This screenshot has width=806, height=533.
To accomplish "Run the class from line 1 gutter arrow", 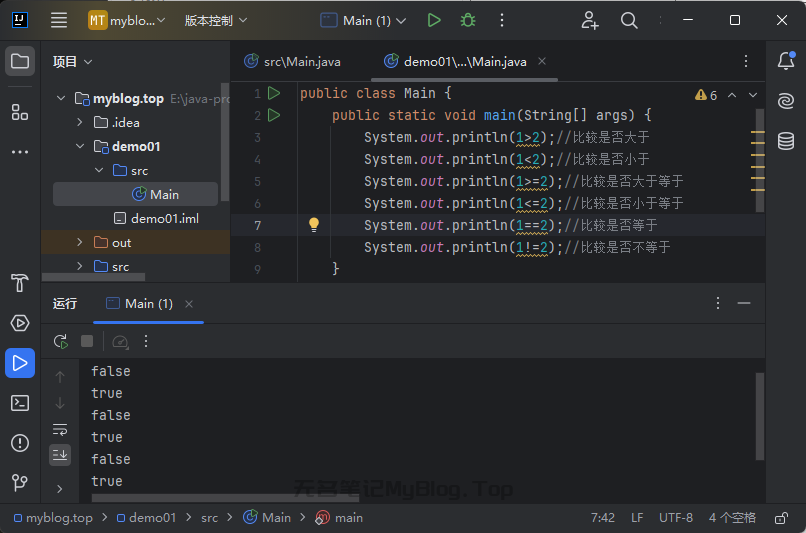I will [x=274, y=93].
